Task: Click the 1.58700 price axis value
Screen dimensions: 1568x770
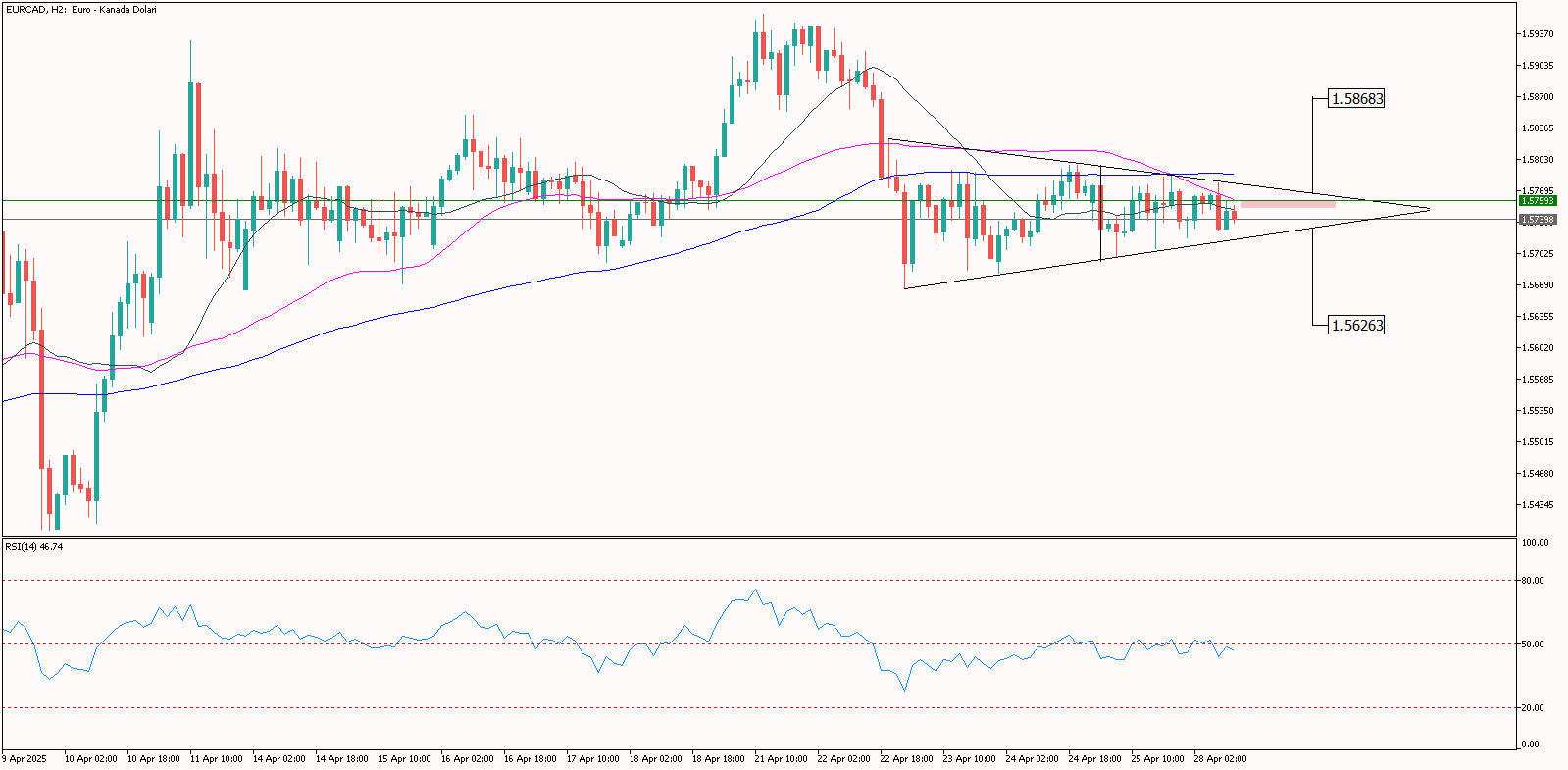Action: pos(1540,97)
